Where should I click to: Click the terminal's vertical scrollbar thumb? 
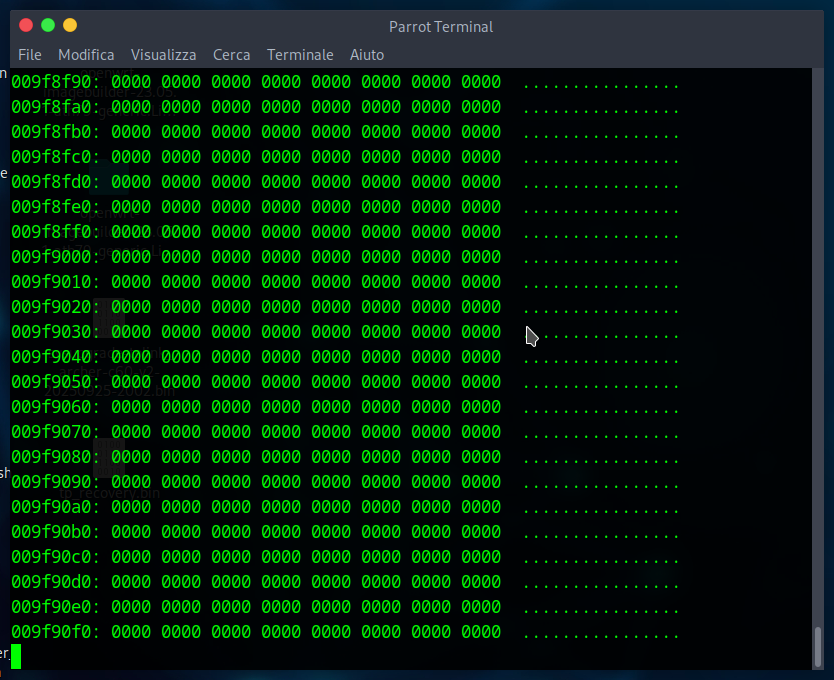(x=818, y=646)
